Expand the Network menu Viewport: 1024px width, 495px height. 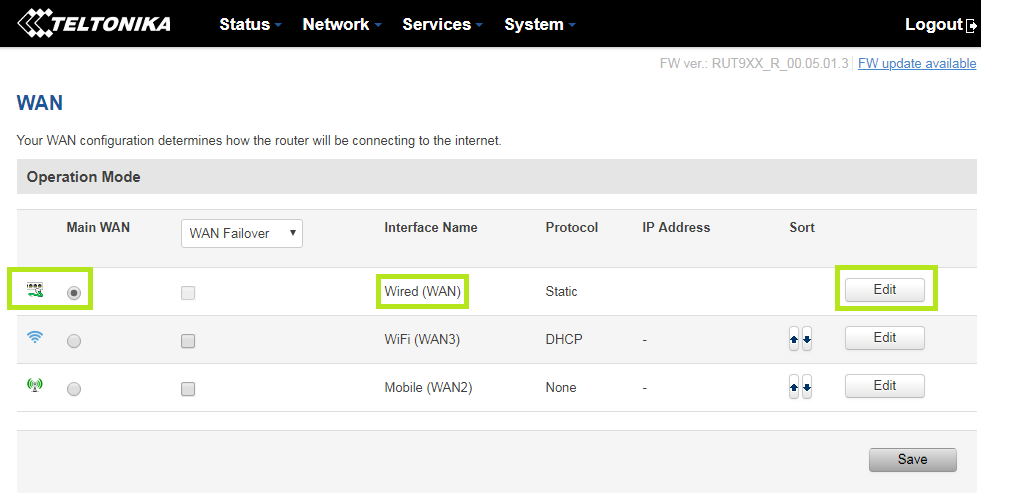click(341, 24)
